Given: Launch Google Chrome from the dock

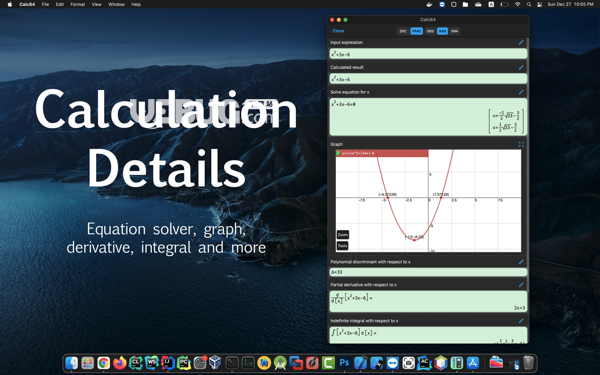Looking at the screenshot, I should pos(103,363).
